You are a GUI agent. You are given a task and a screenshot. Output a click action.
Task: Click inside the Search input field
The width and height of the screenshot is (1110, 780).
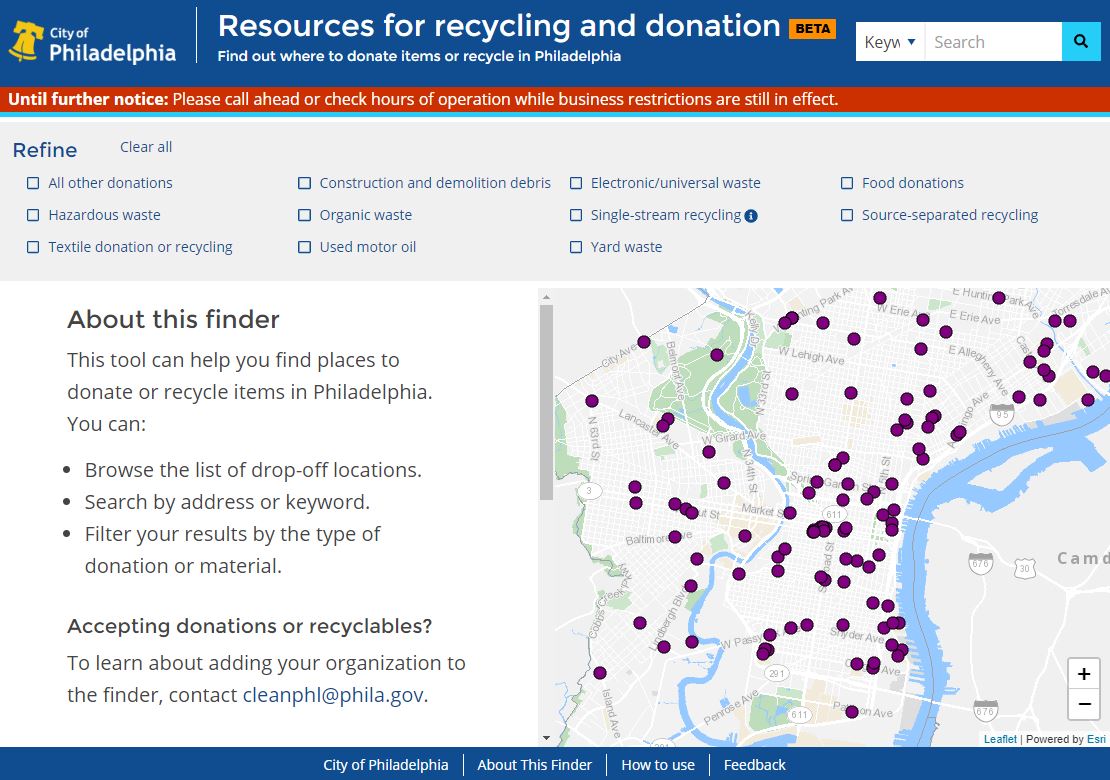[993, 41]
